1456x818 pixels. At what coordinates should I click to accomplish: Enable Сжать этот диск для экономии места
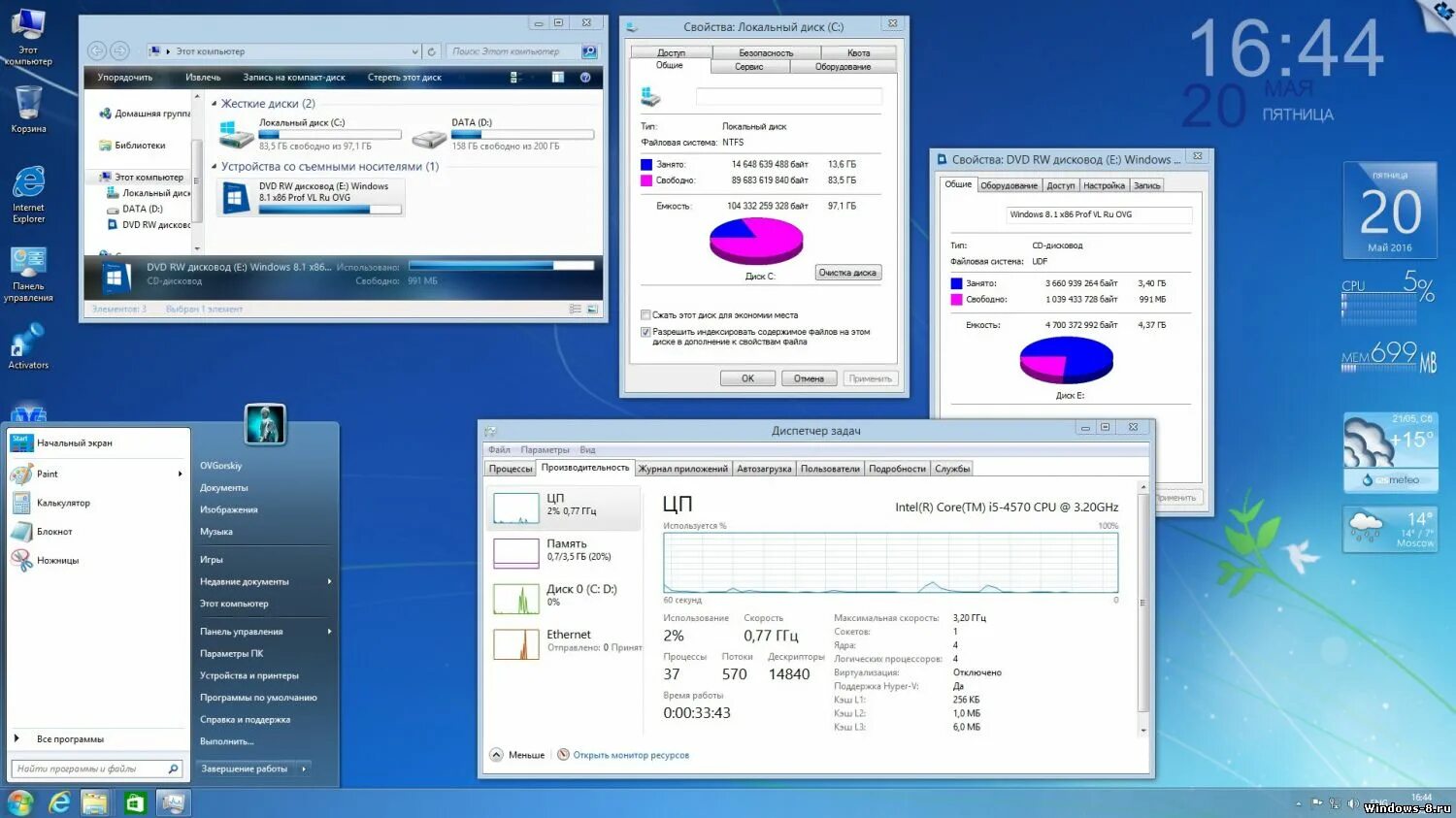coord(645,314)
